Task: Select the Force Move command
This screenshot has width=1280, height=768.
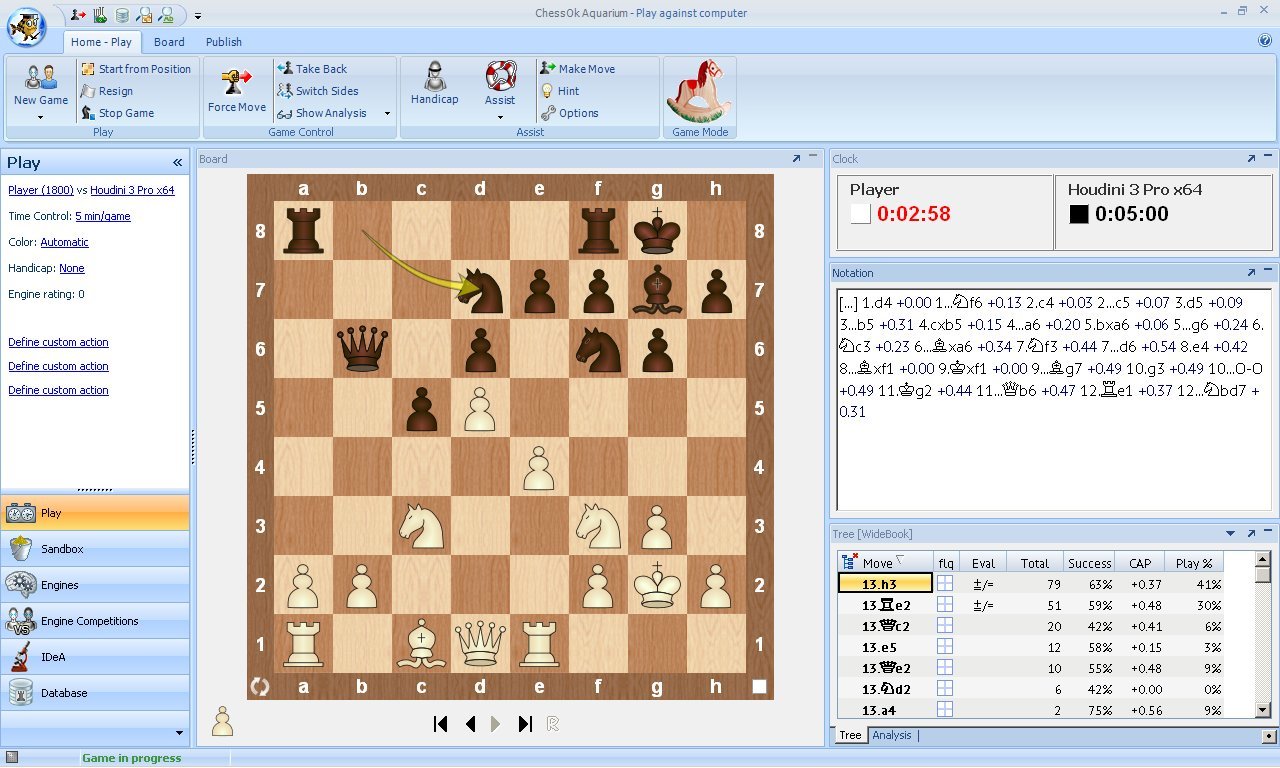Action: coord(236,90)
